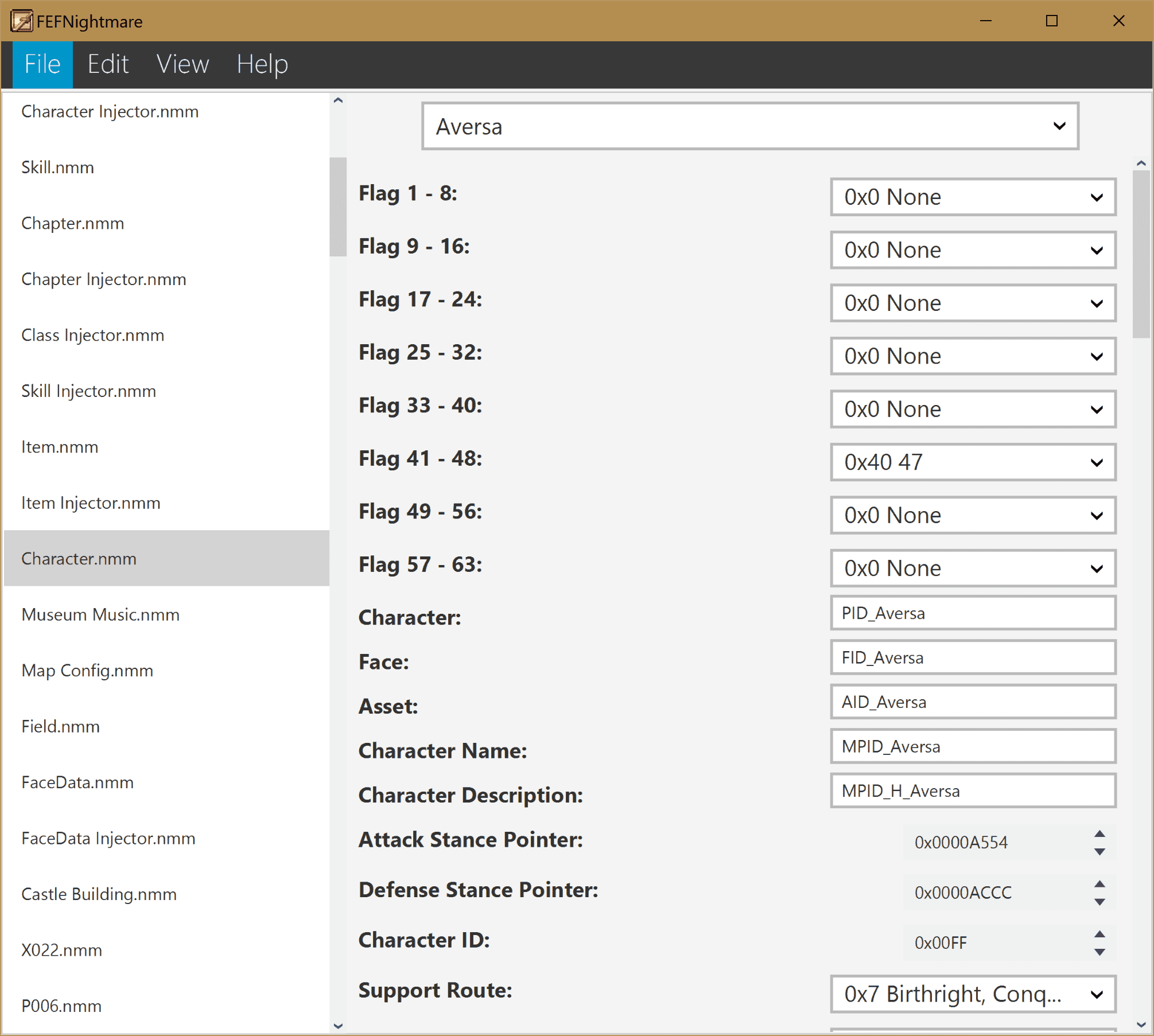
Task: Decrease the Attack Stance Pointer value with down arrow
Action: (1099, 852)
